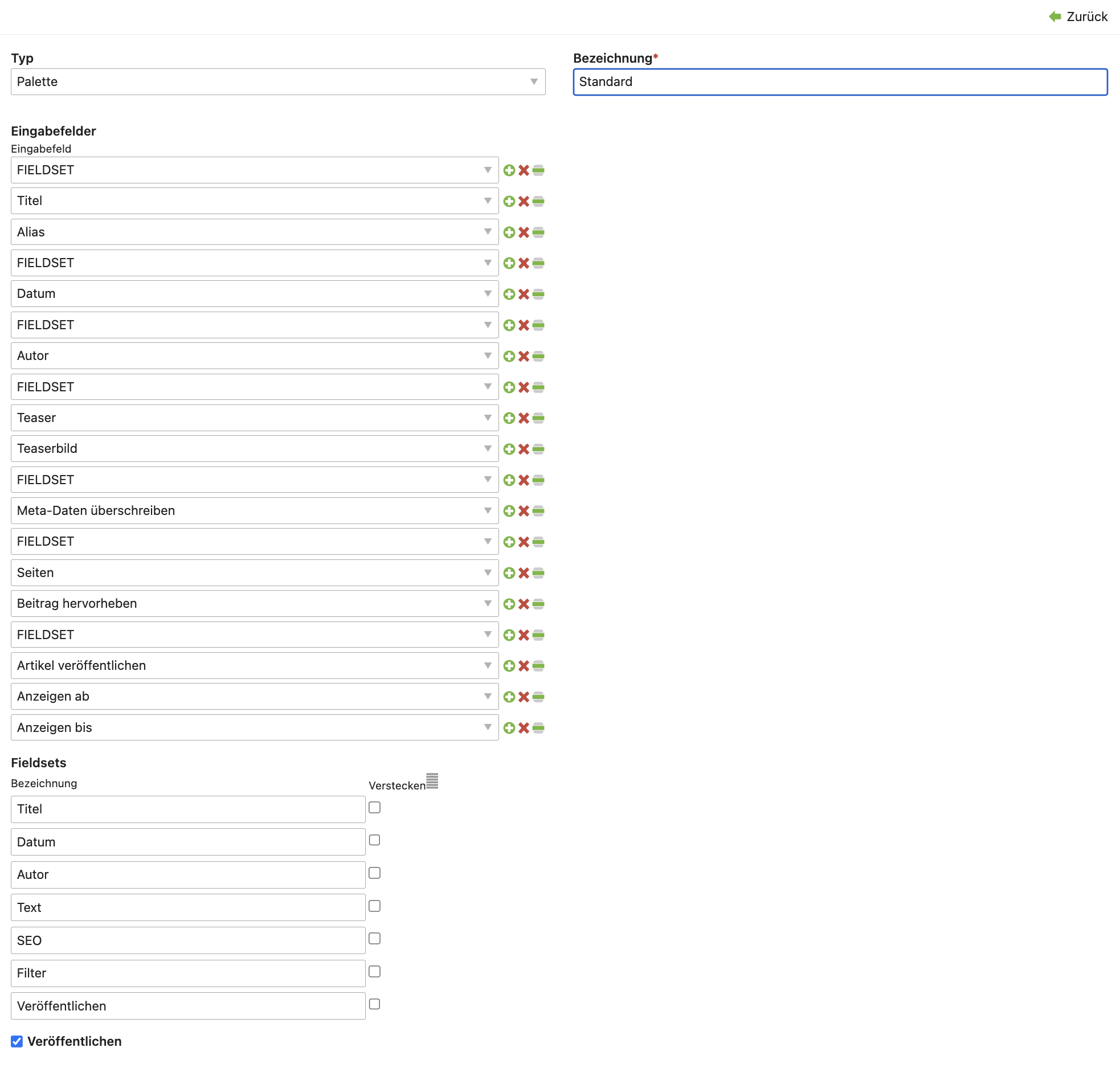Delete the Alias field row with red X
This screenshot has height=1072, width=1120.
click(x=524, y=232)
